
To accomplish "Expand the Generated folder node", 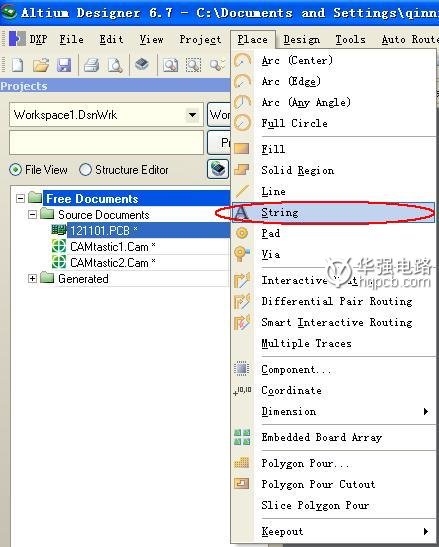I will click(x=32, y=278).
